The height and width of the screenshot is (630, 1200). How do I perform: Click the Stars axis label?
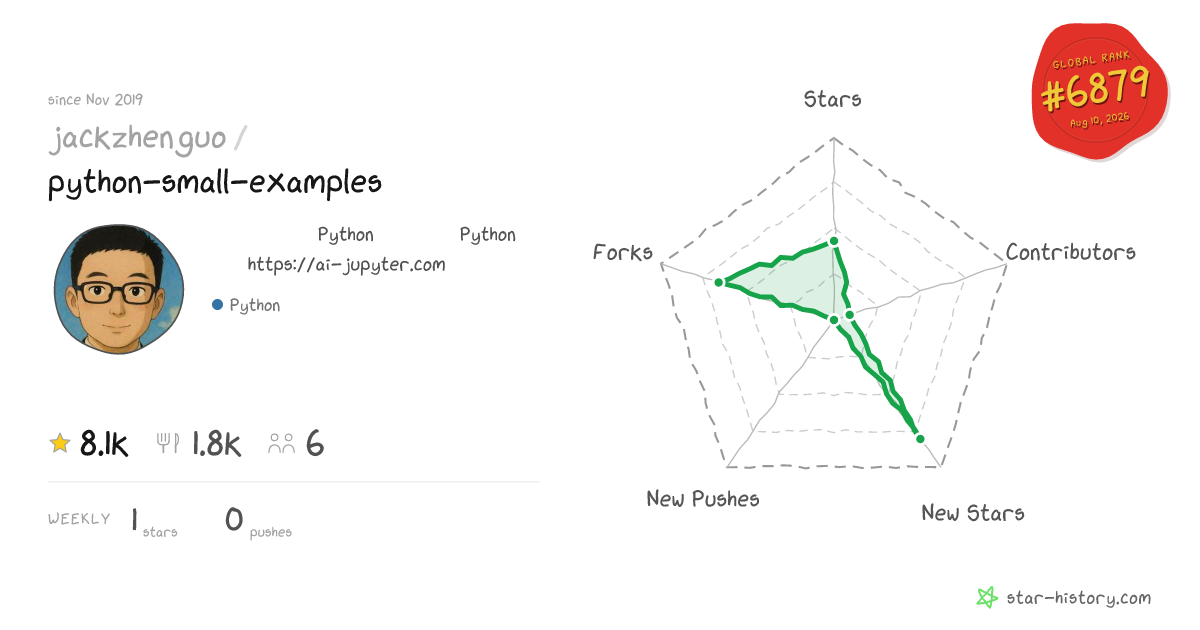point(833,99)
